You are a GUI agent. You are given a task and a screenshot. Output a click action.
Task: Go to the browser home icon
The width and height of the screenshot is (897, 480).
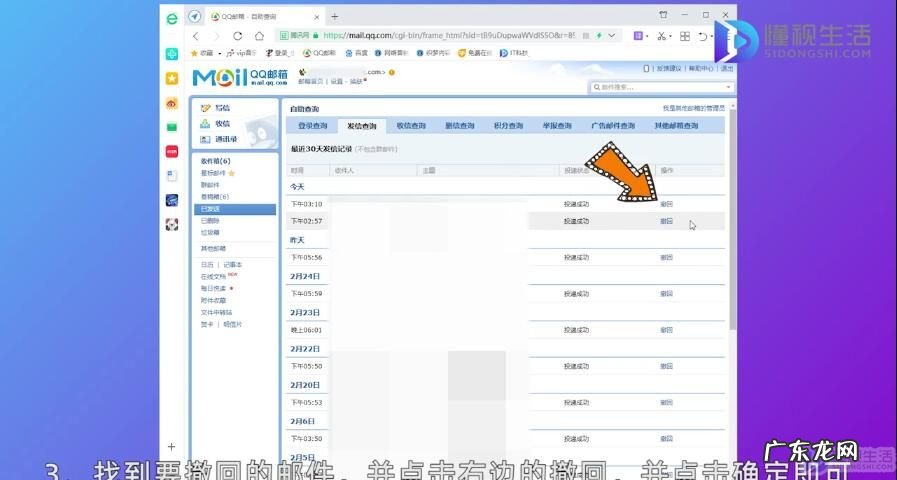click(x=259, y=36)
